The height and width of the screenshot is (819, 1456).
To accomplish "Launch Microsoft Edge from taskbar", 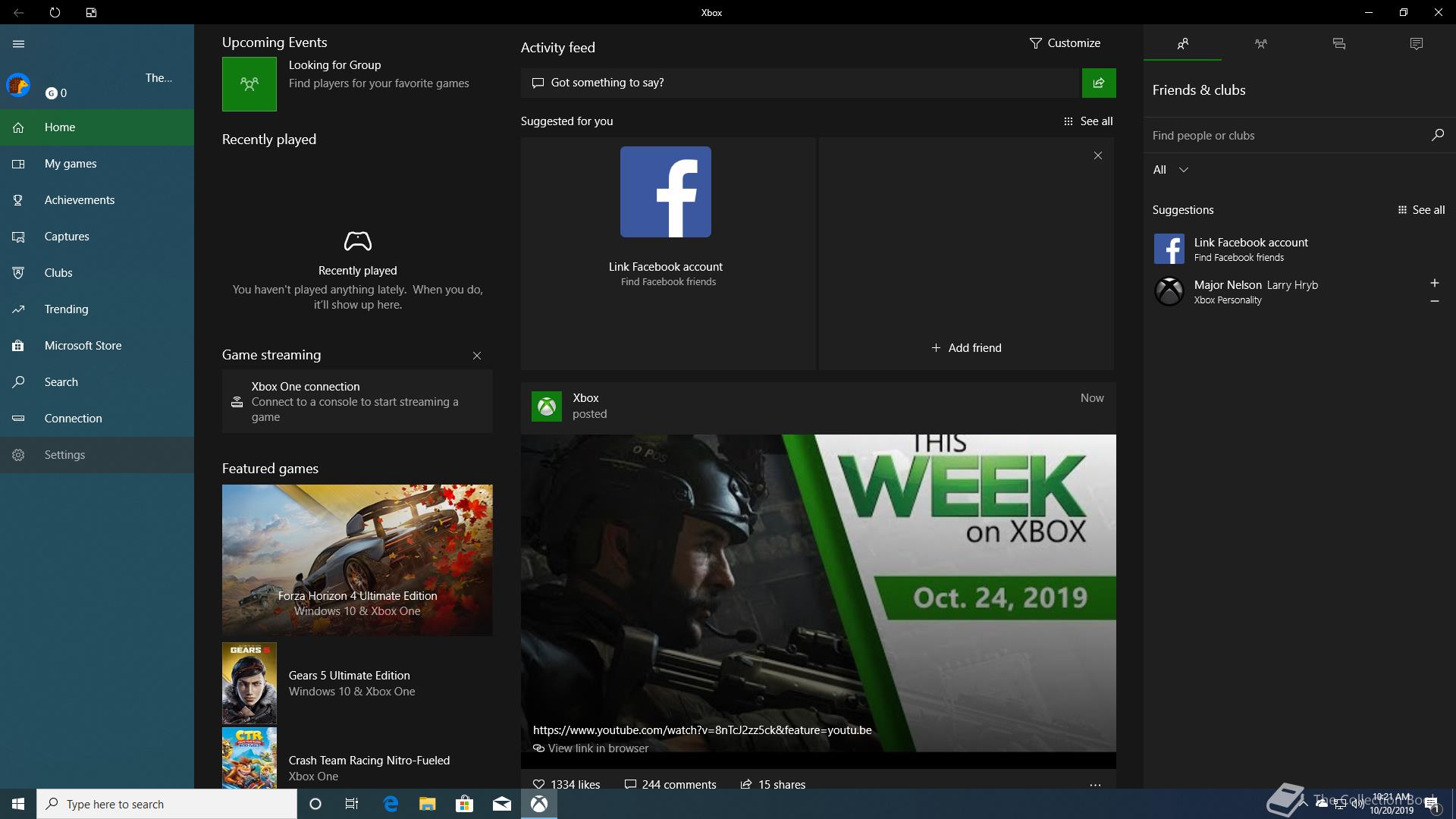I will tap(391, 804).
